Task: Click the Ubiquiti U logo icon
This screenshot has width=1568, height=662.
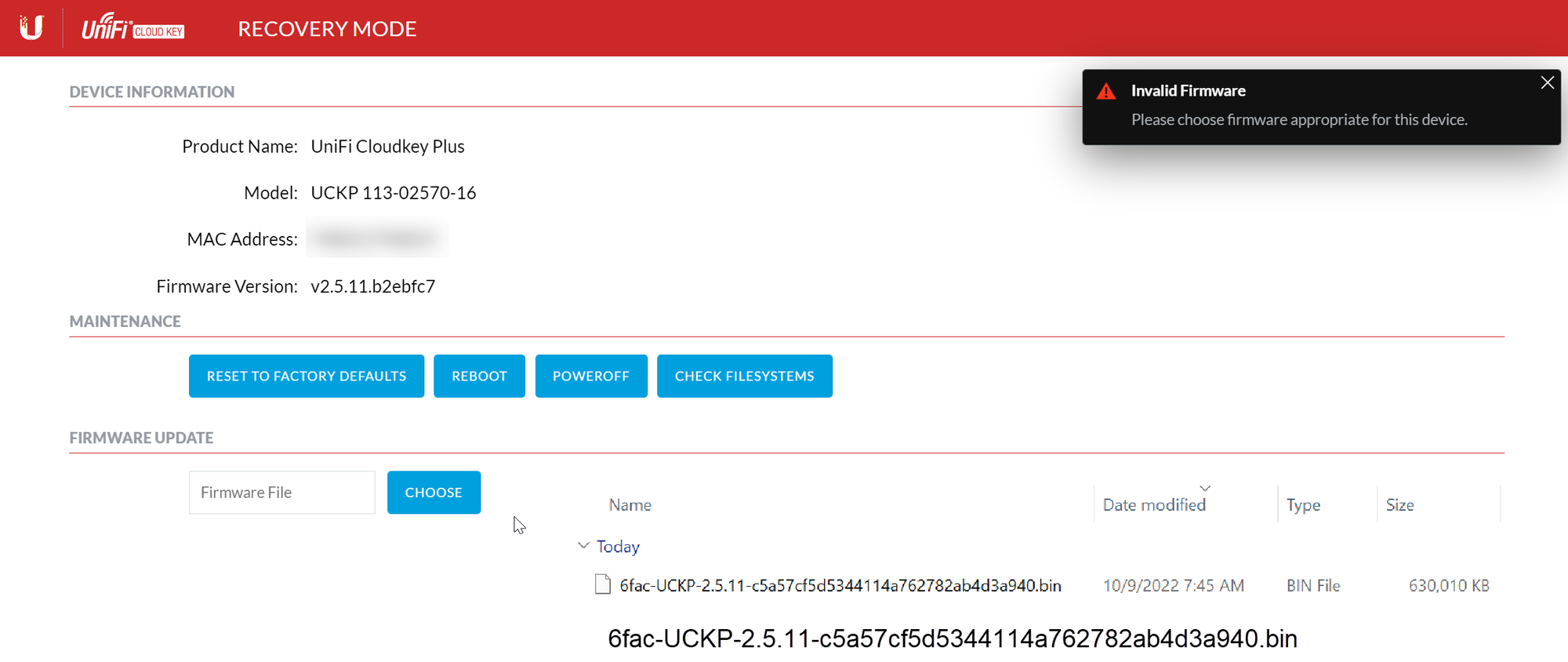Action: pos(31,28)
